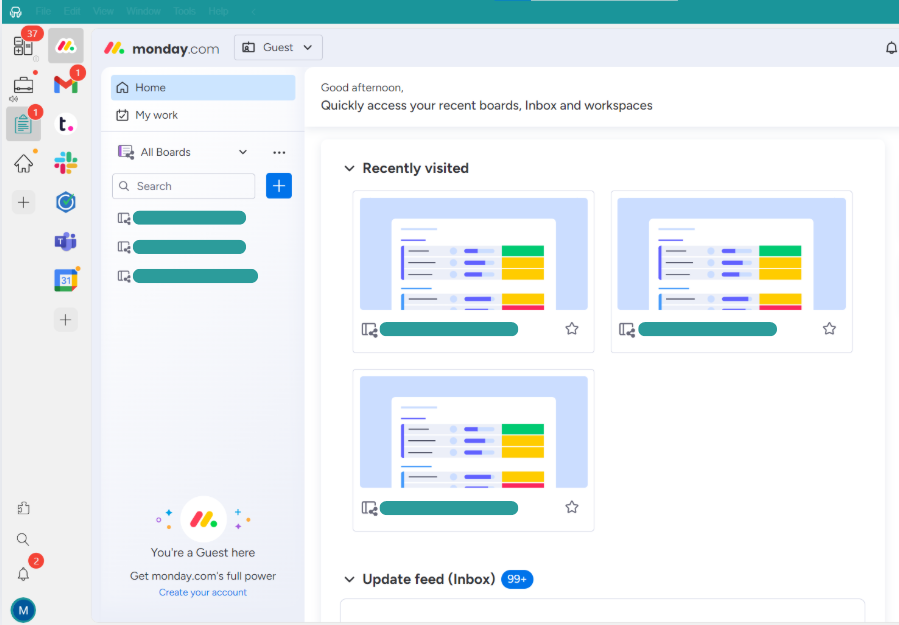Open the dashboard icon with 37 badge
Image resolution: width=899 pixels, height=625 pixels.
coord(23,46)
